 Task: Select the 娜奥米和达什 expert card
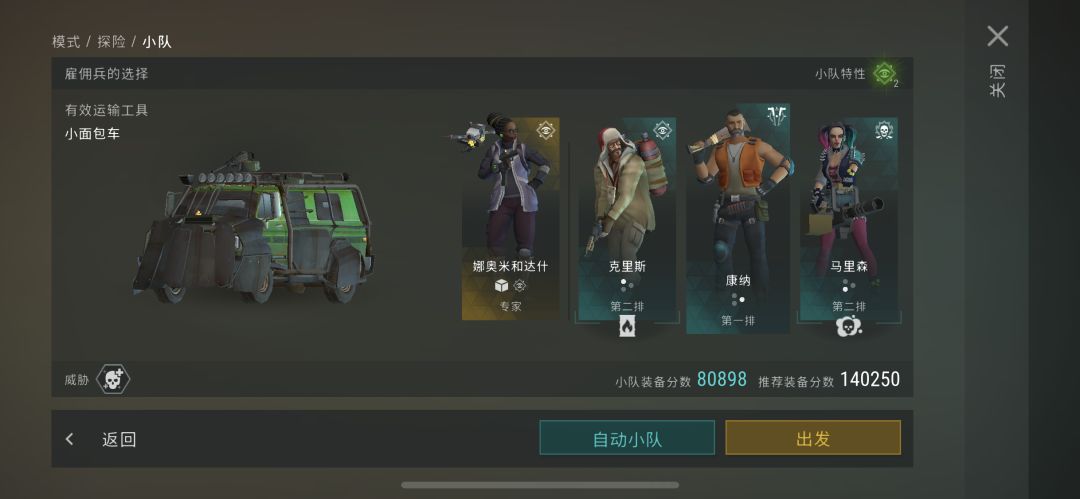tap(510, 218)
